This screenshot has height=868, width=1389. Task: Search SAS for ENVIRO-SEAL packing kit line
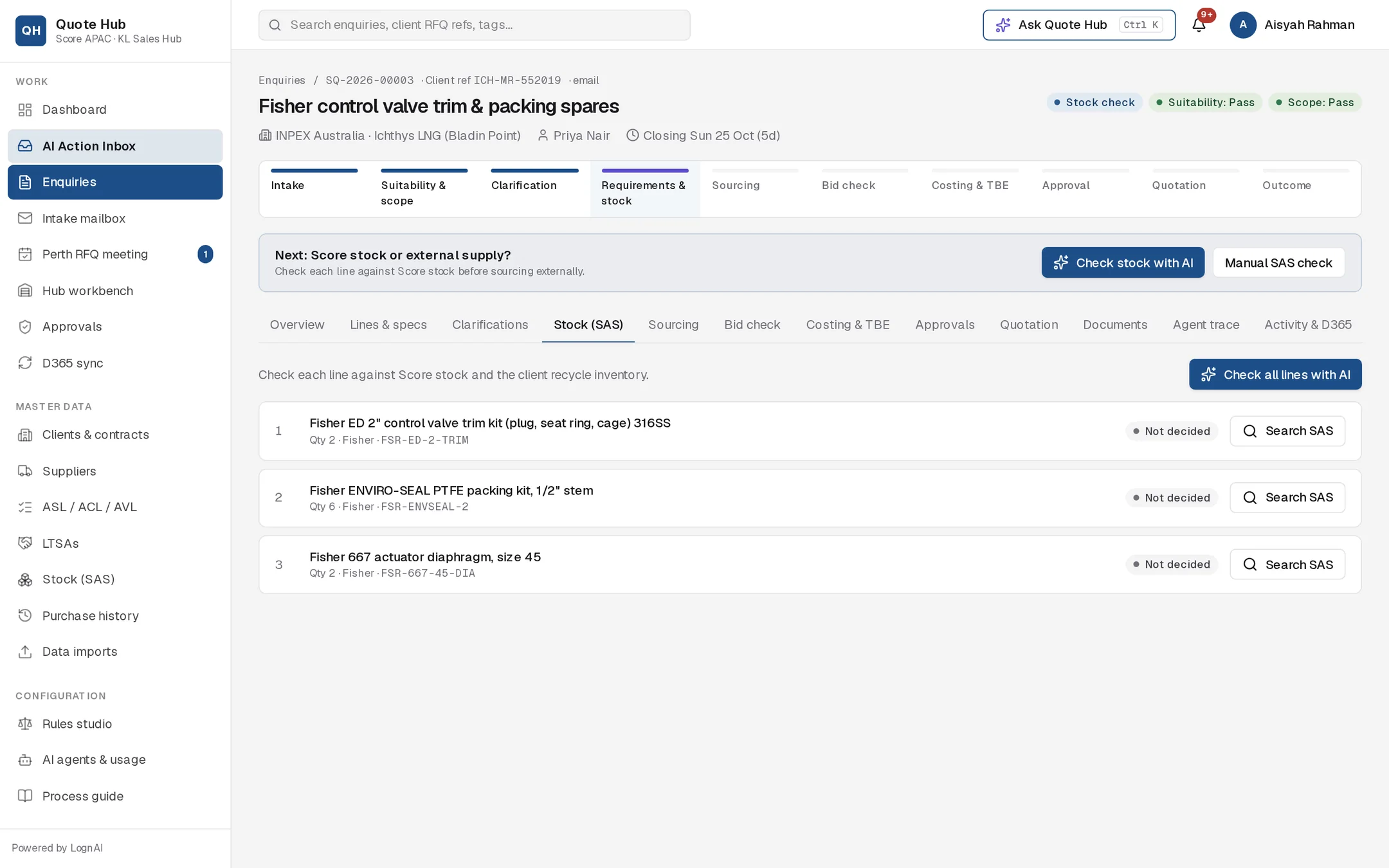point(1287,498)
